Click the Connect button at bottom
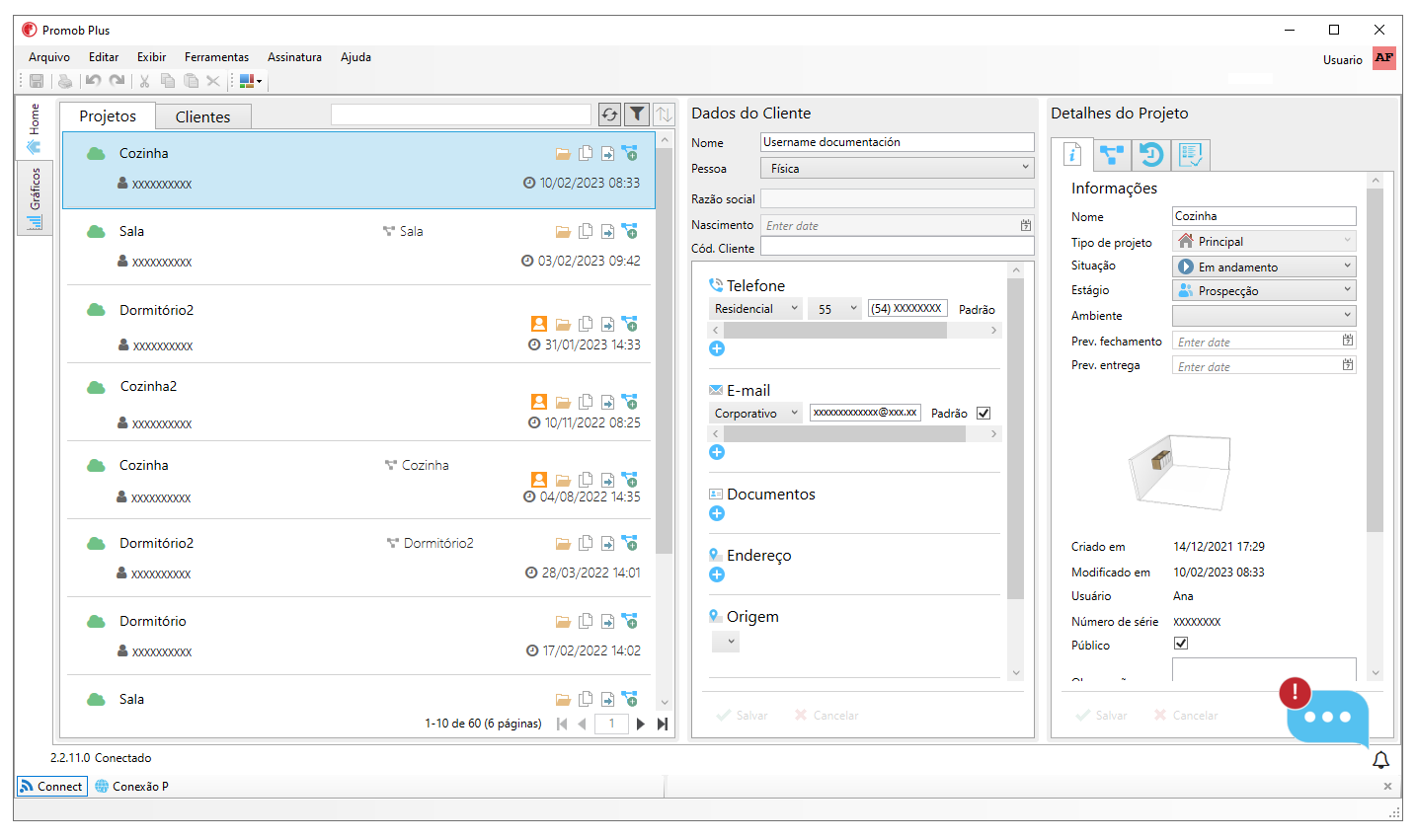Image resolution: width=1416 pixels, height=840 pixels. point(51,786)
